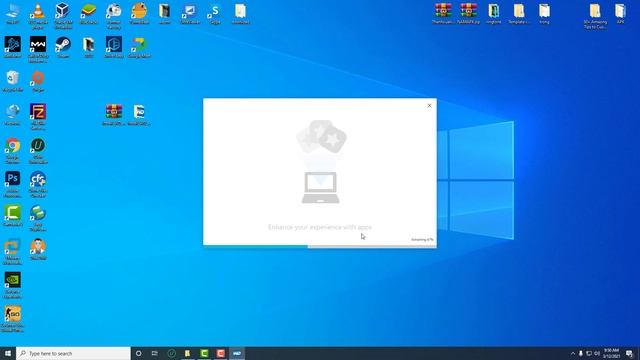Viewport: 640px width, 360px height.
Task: Open the 30+ Amazing Tips folder
Action: (x=595, y=16)
